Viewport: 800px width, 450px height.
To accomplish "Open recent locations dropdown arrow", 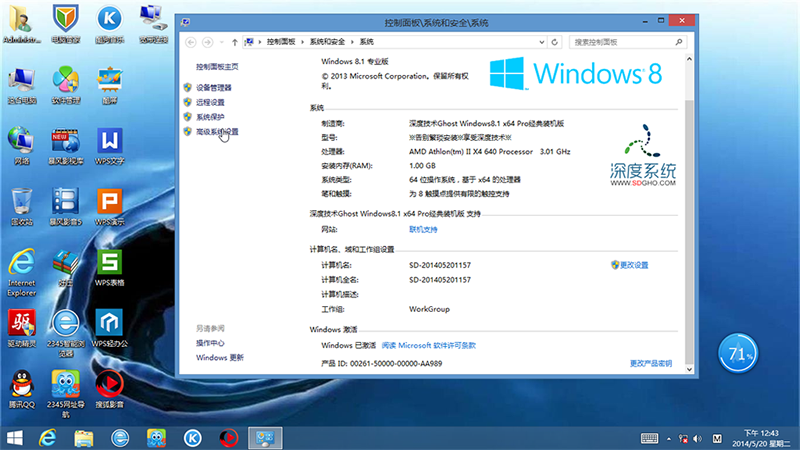I will tap(221, 42).
